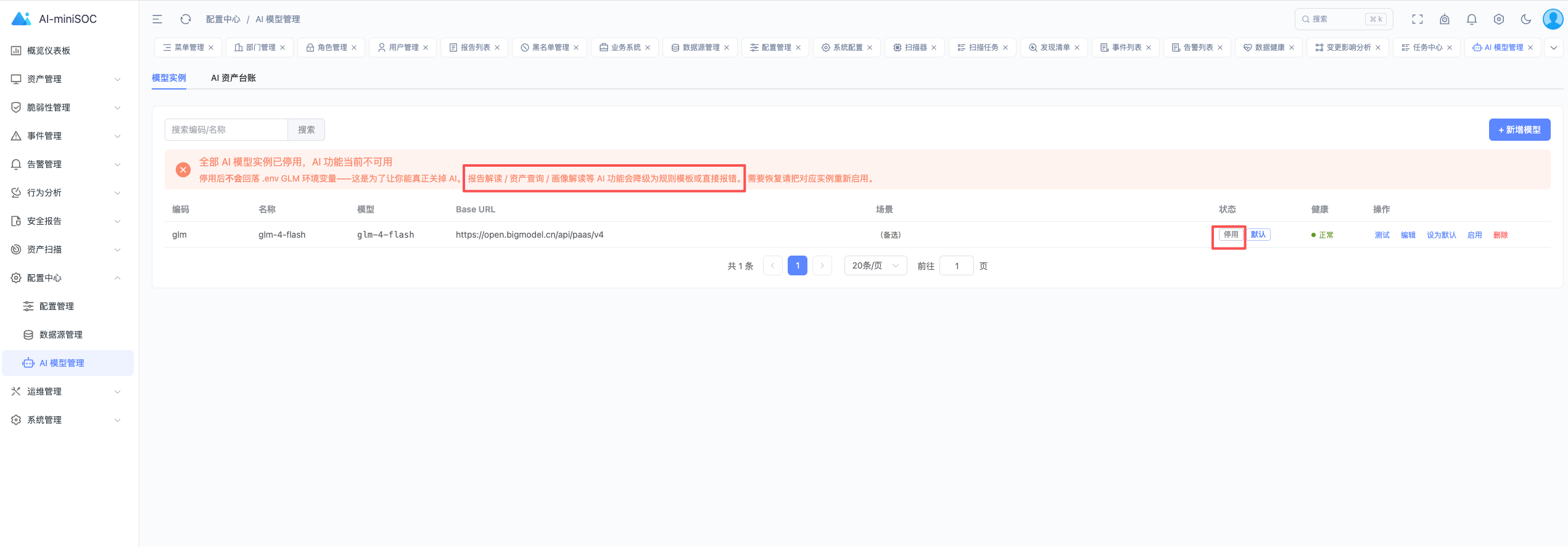The height and width of the screenshot is (547, 1568).
Task: Go to pagination page 1
Action: (798, 265)
